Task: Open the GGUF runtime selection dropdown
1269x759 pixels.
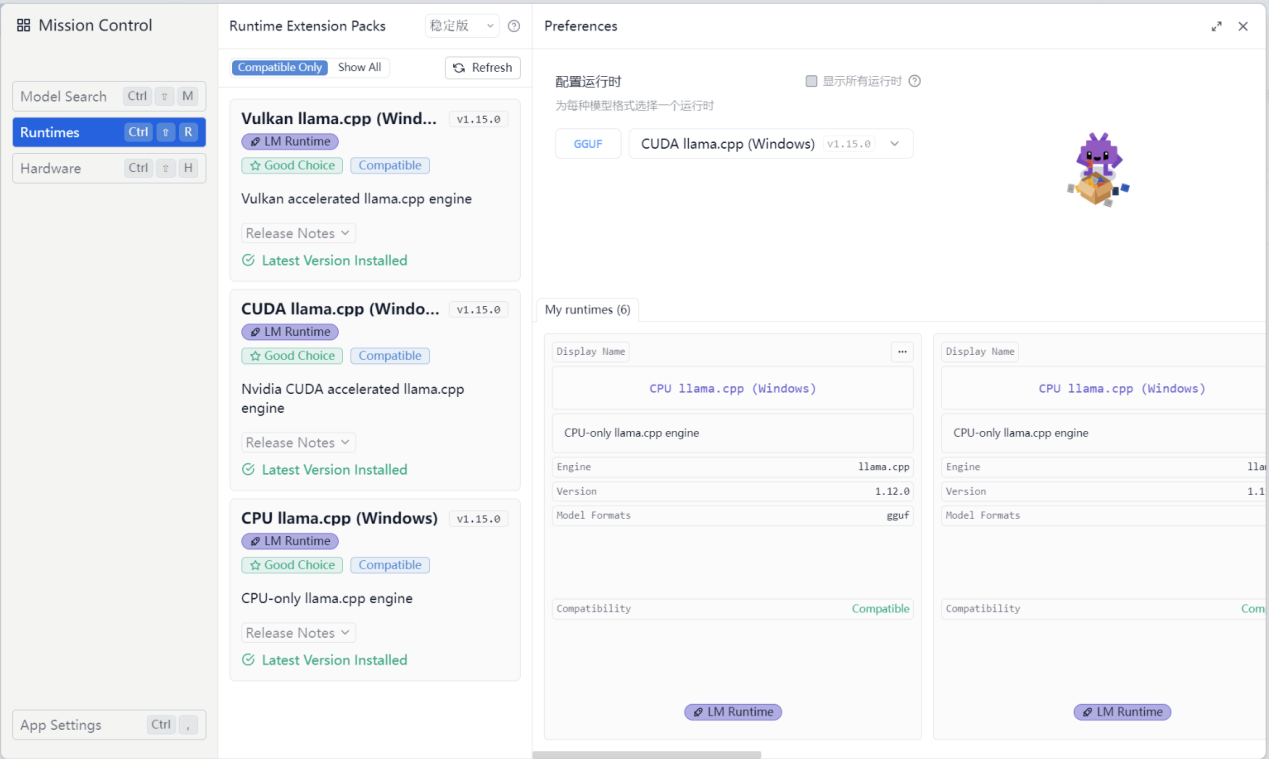Action: click(770, 144)
